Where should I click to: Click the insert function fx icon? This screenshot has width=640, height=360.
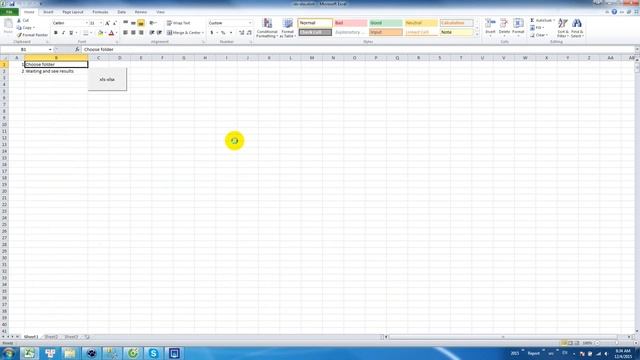(77, 49)
